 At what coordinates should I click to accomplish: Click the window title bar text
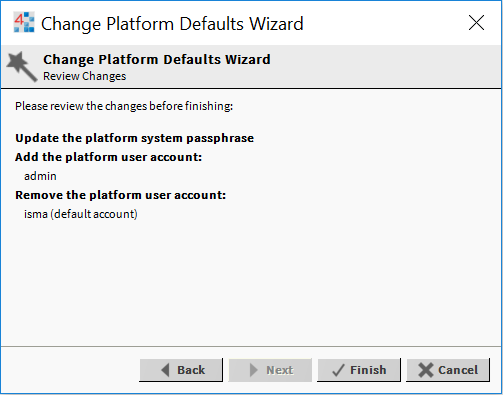[x=172, y=24]
